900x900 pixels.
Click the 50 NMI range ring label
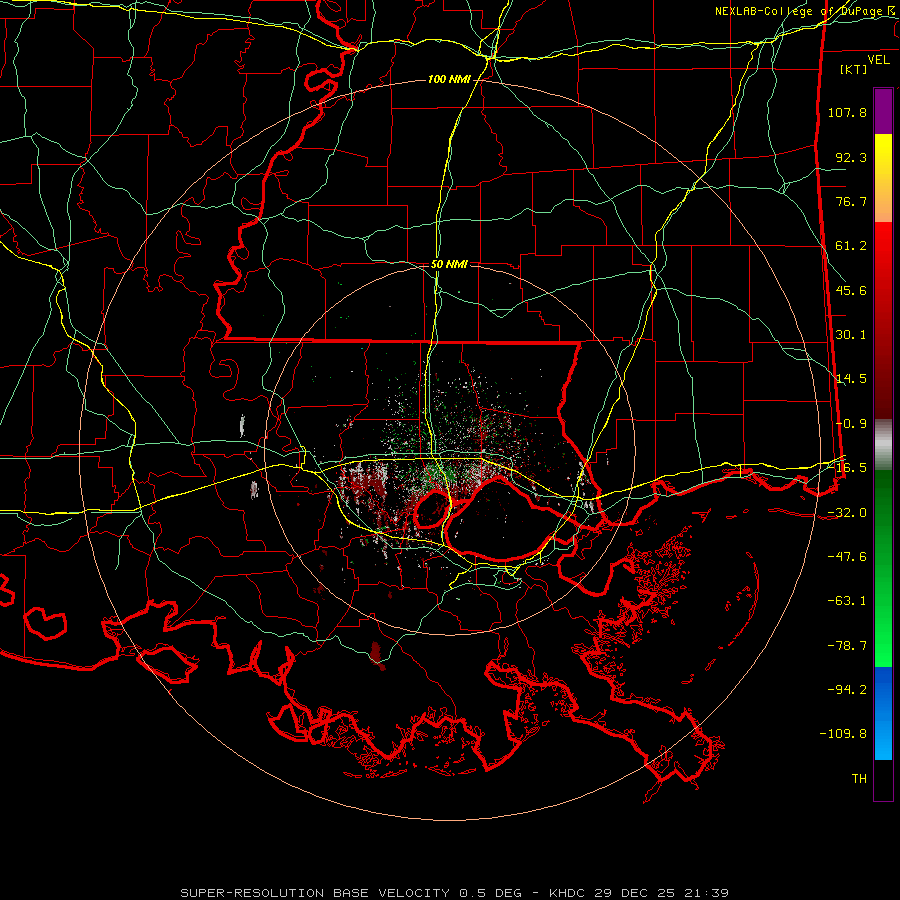click(449, 264)
